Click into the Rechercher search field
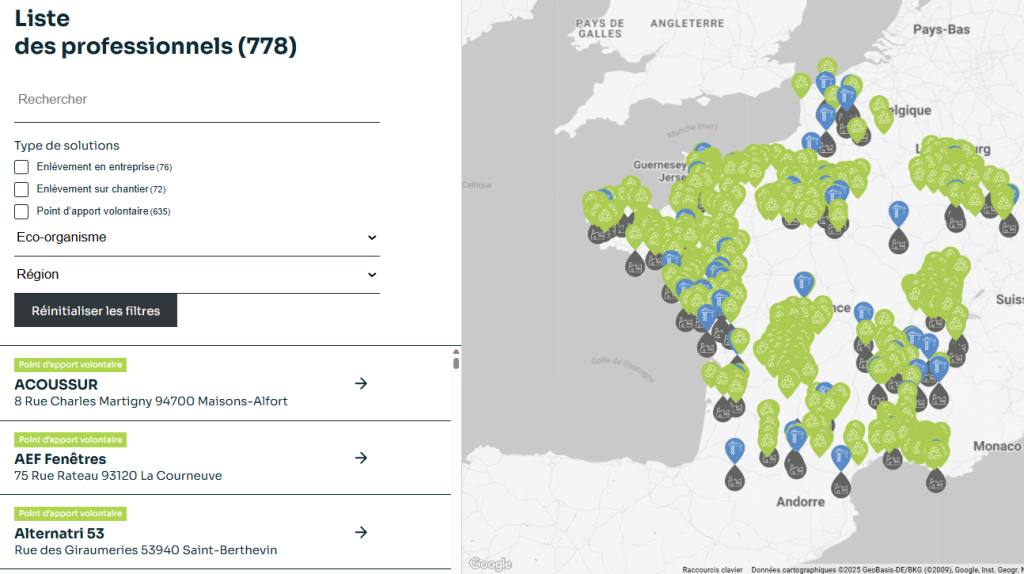Screen dimensions: 1024x574 coord(197,100)
